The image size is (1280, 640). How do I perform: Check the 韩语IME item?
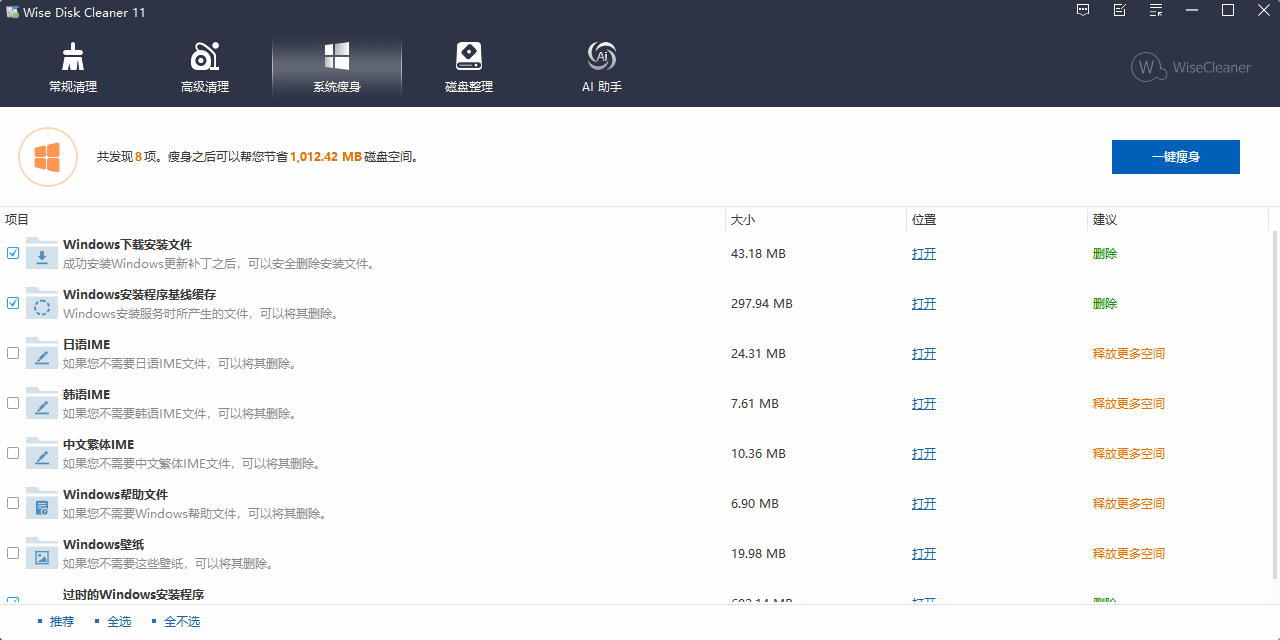tap(13, 403)
